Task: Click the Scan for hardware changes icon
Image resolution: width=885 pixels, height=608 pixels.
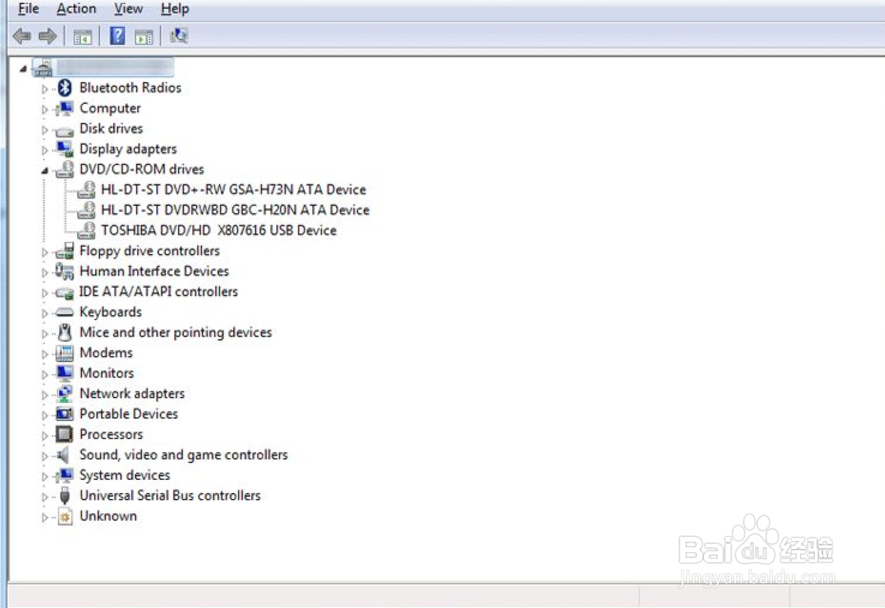Action: pos(180,36)
